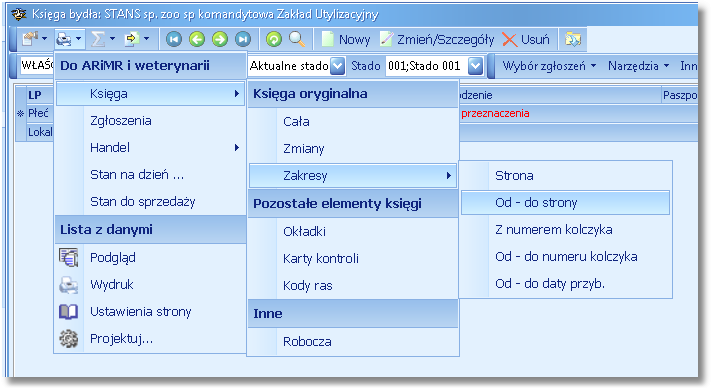Go to next record green arrow
The width and height of the screenshot is (712, 391).
click(220, 40)
